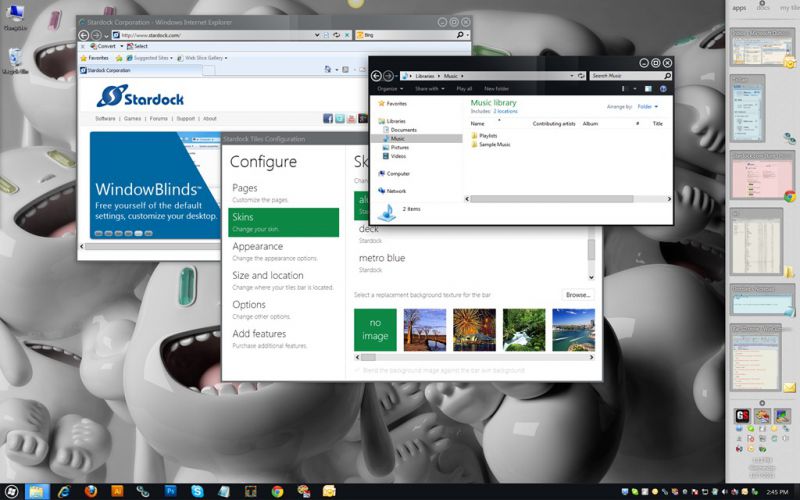Click the Facebook icon on Stardock page
This screenshot has height=500, width=800.
coord(328,119)
